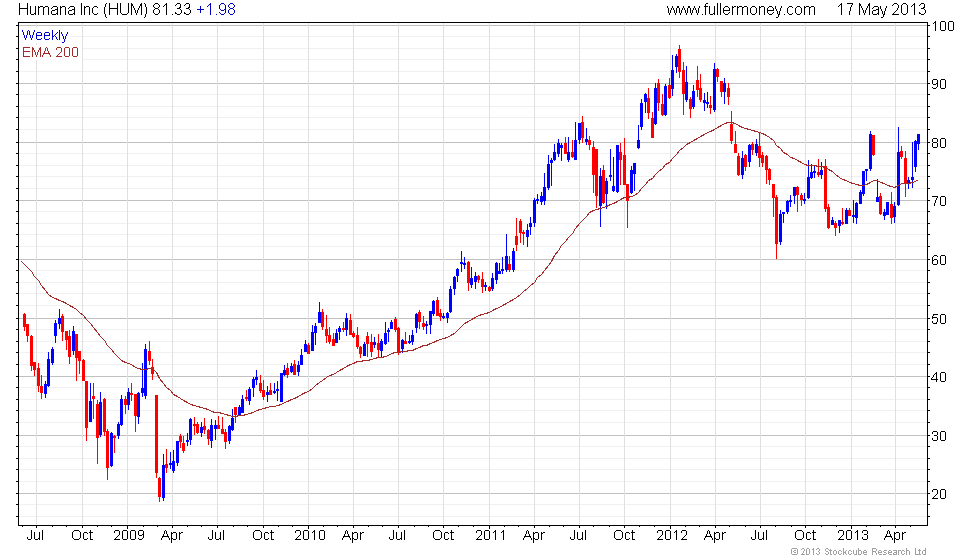Screen dimensions: 980x560
Task: Open the www.fullermoney.com link text
Action: (741, 9)
